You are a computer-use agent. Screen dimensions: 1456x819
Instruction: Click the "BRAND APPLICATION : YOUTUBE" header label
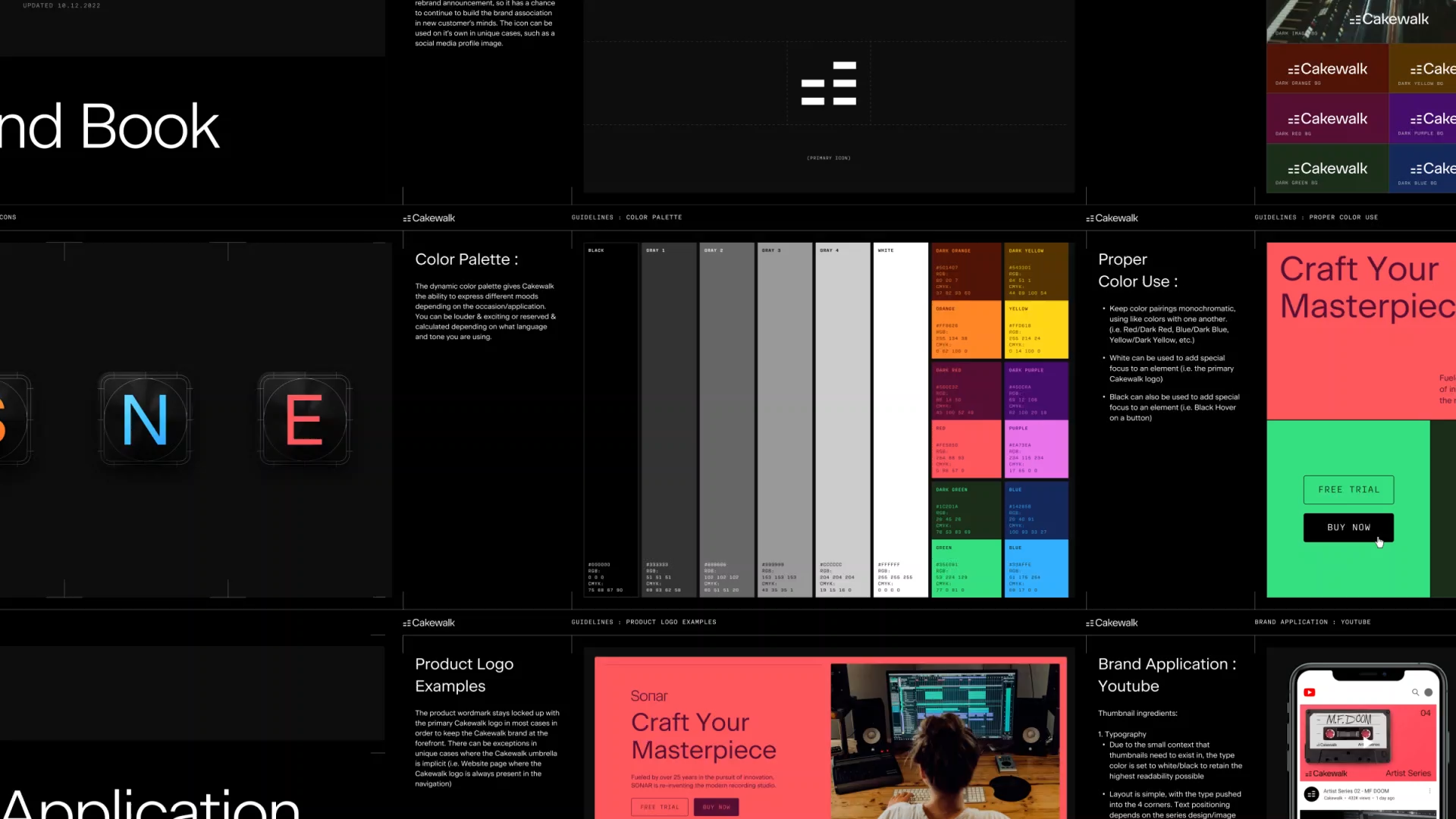[1312, 623]
